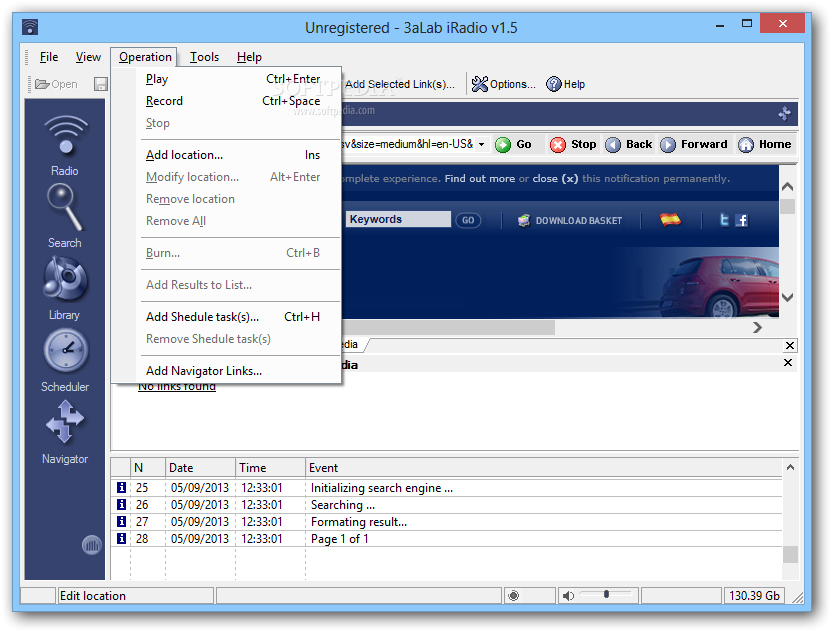Go to browser Home page

765,144
